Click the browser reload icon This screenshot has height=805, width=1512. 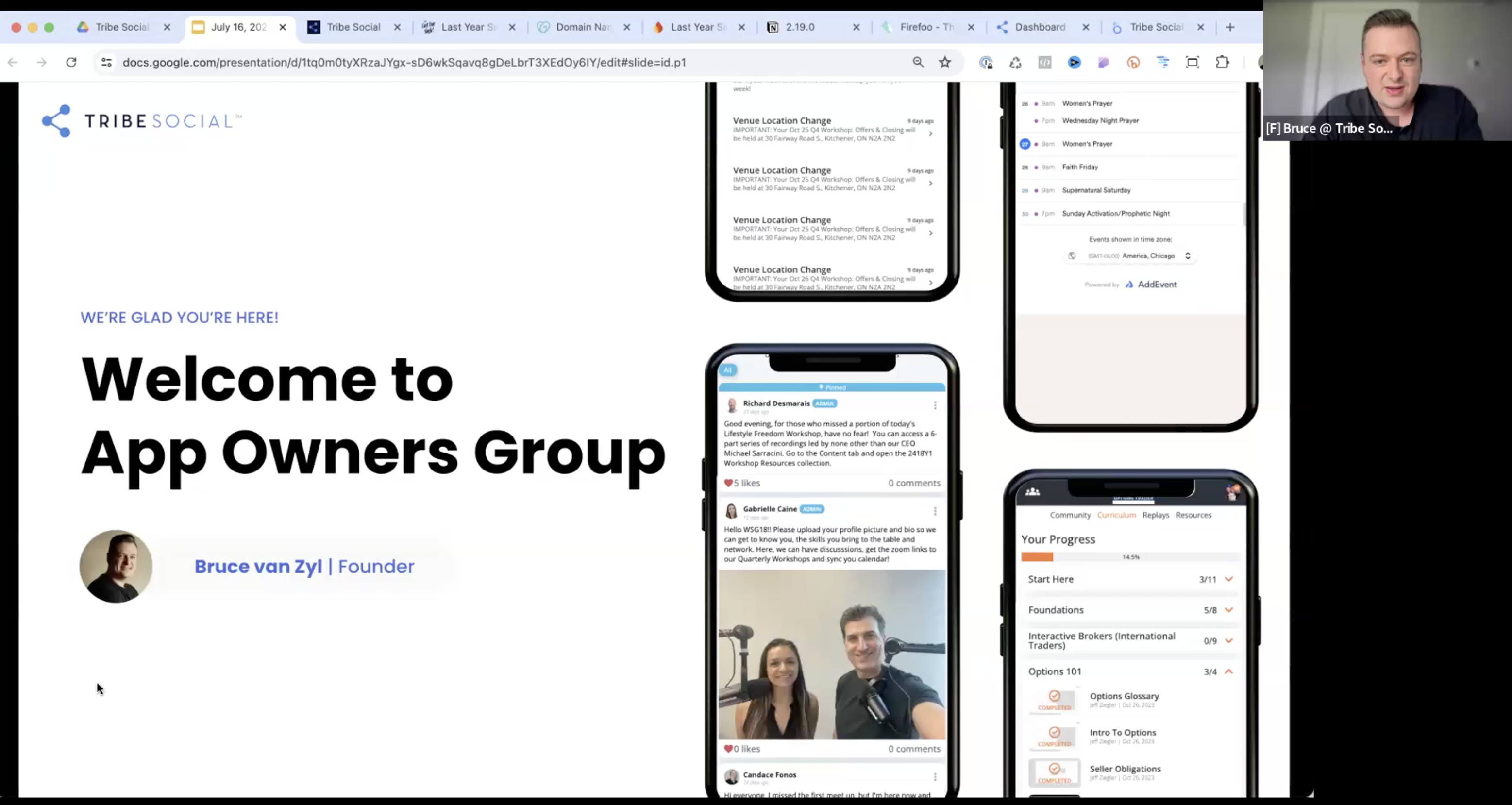[x=71, y=62]
